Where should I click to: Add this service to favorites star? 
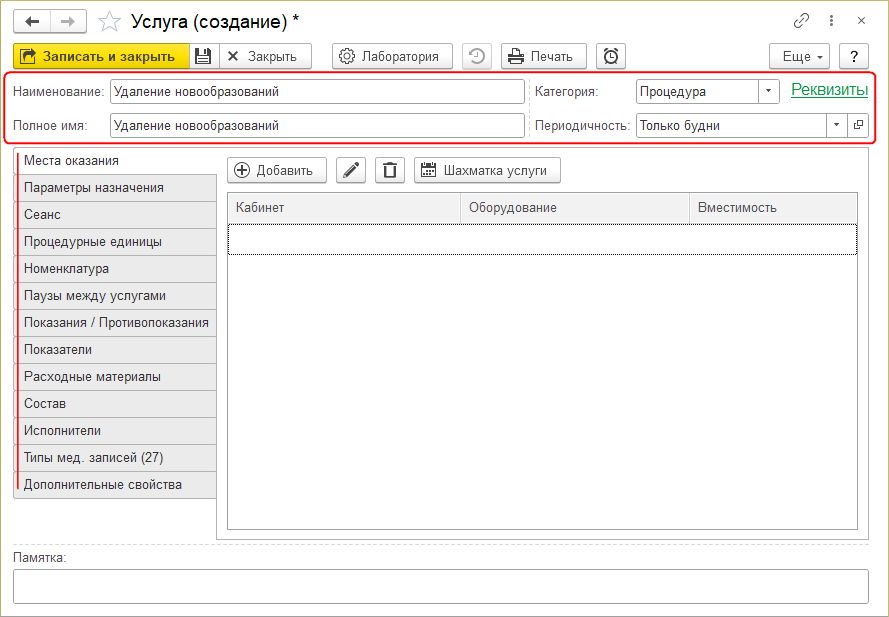111,21
